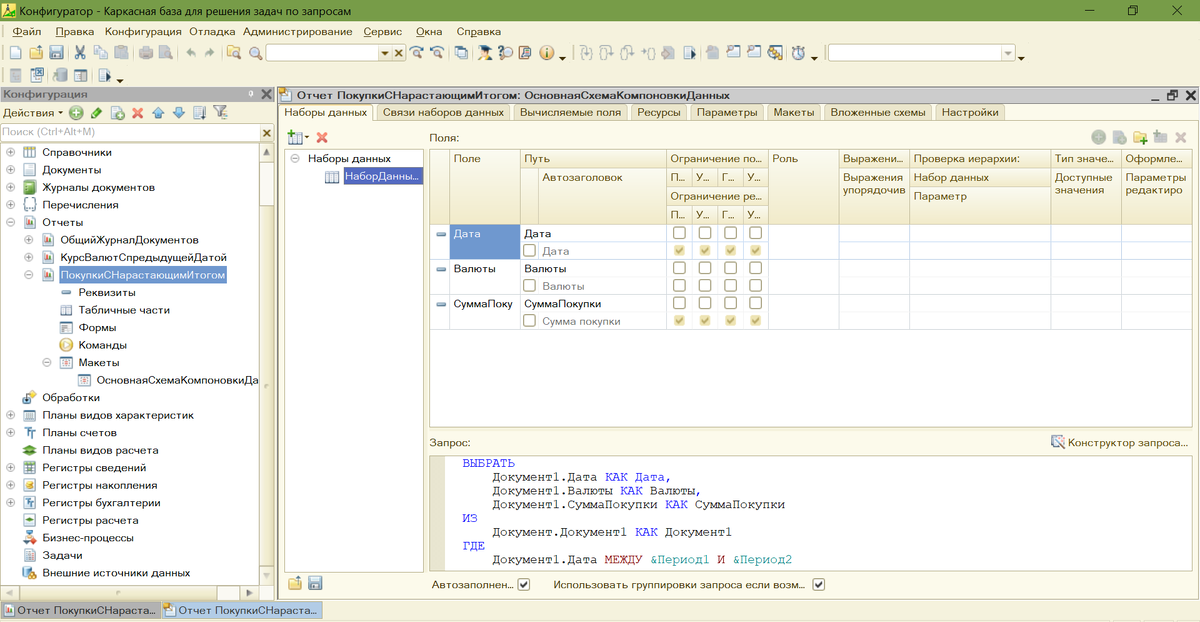Delete data set with red X icon
The height and width of the screenshot is (622, 1200).
click(x=322, y=137)
